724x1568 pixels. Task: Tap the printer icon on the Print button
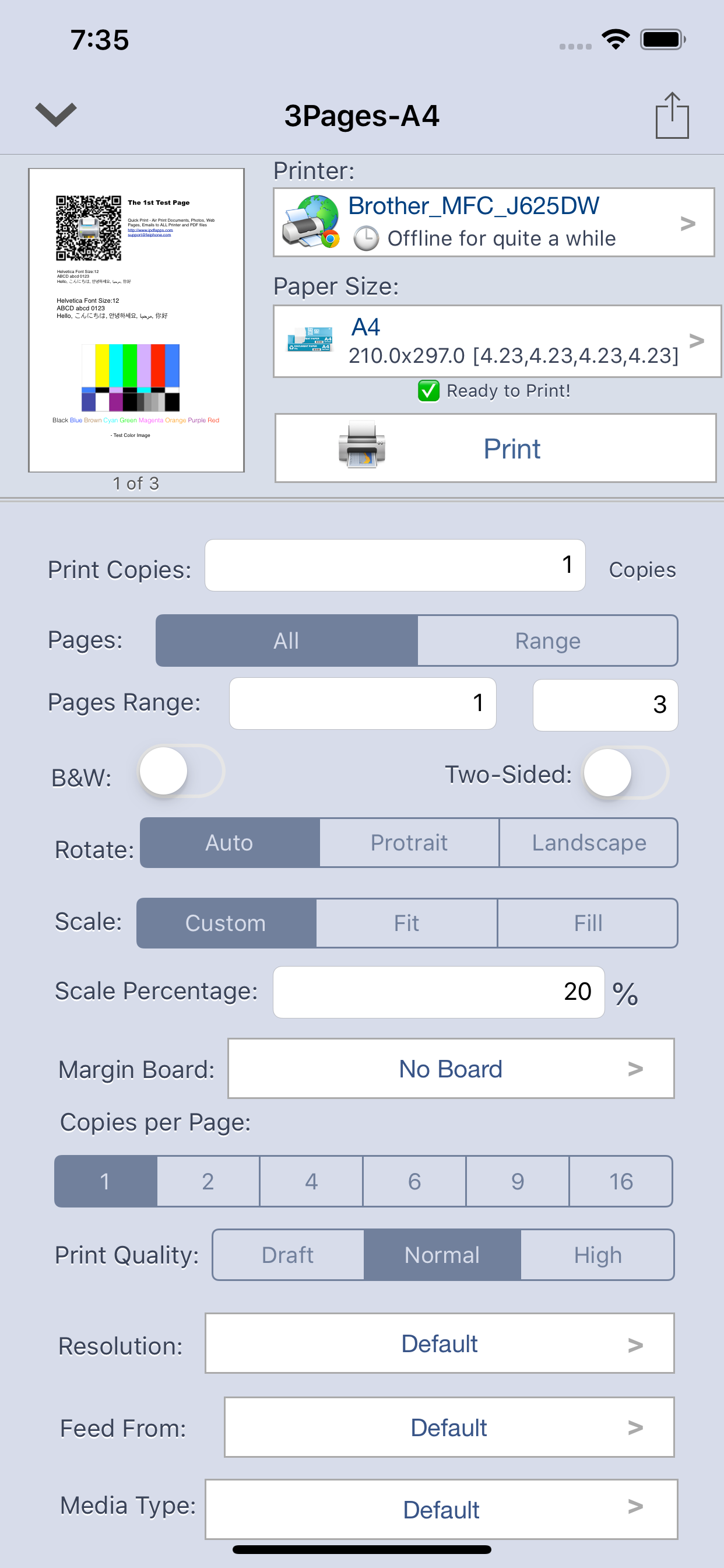click(x=362, y=445)
